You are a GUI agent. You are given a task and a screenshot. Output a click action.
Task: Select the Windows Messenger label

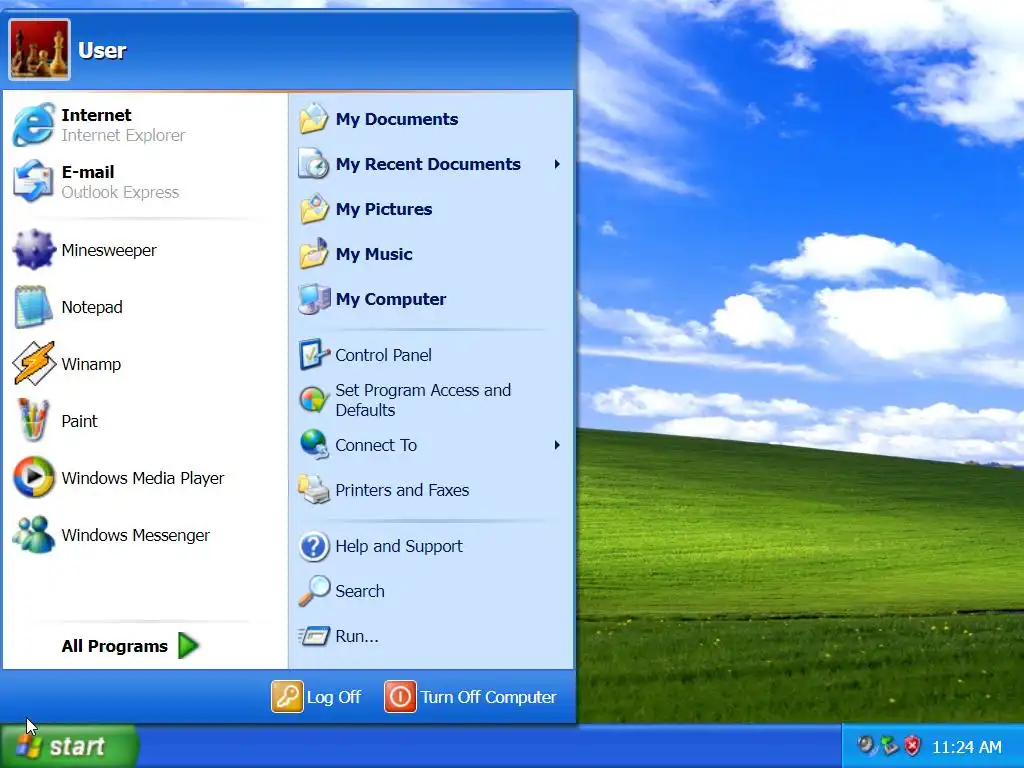[136, 535]
